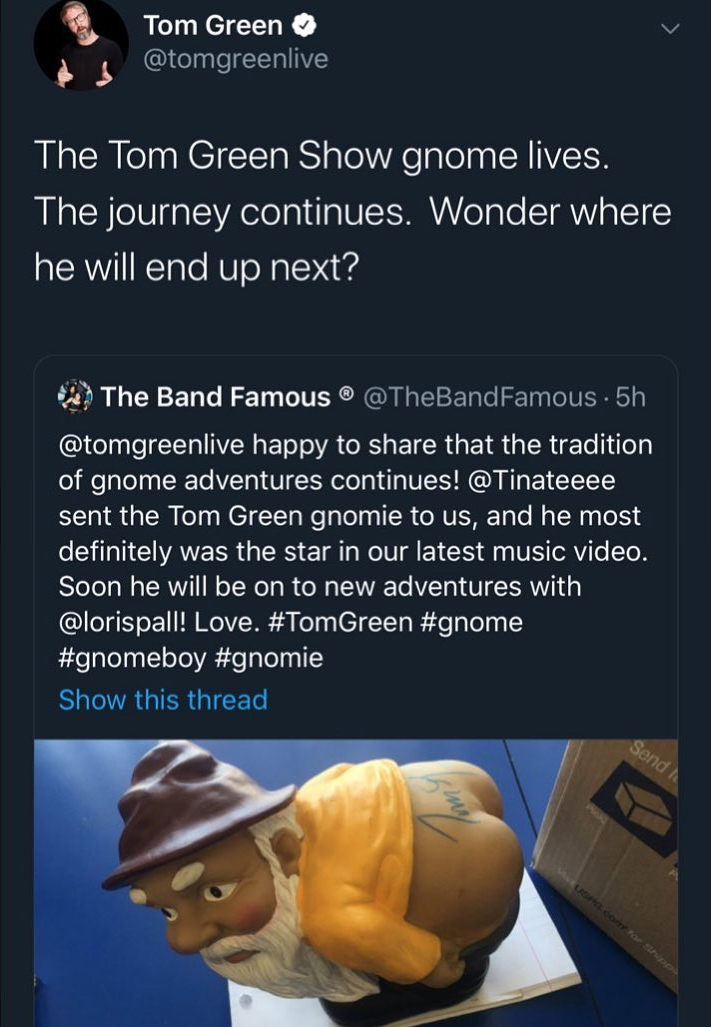Open the @TheBandFamous handle

pos(479,397)
